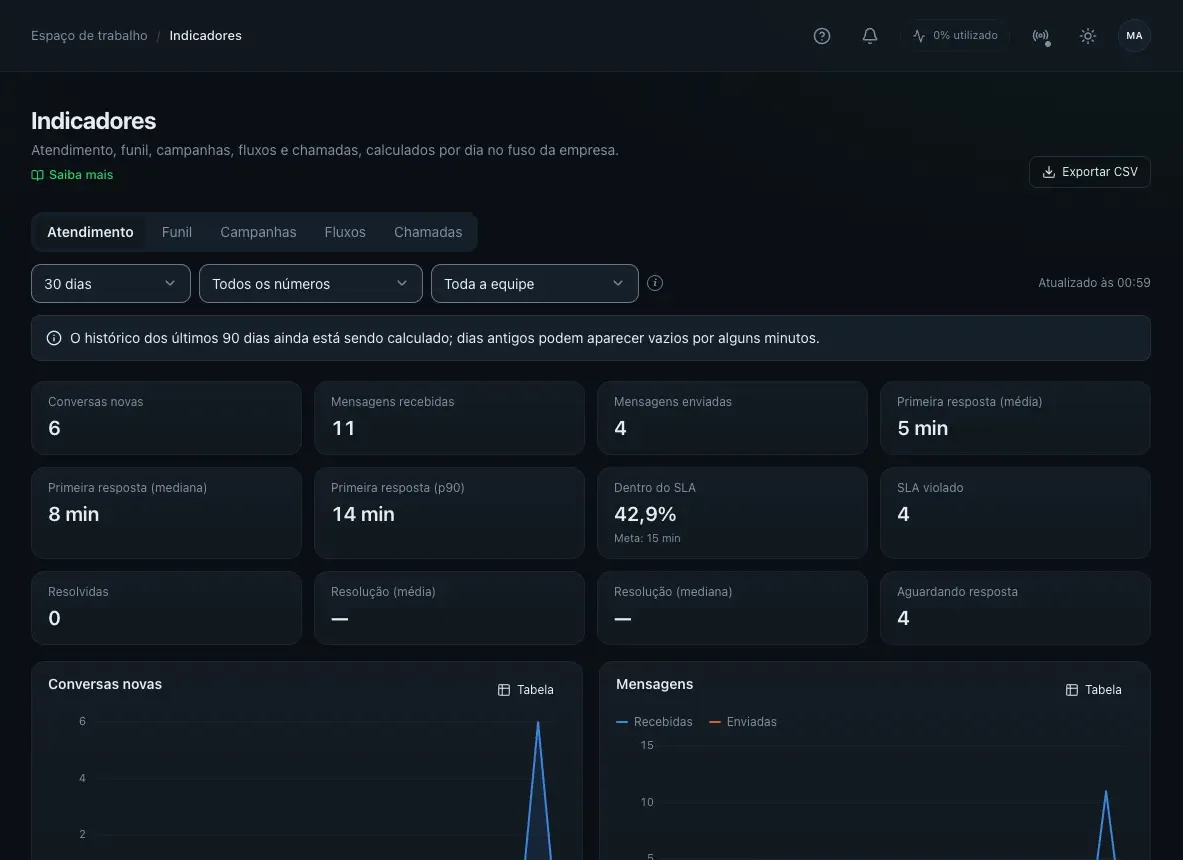Click the broadcast connection status icon
Image resolution: width=1183 pixels, height=860 pixels.
[1040, 35]
